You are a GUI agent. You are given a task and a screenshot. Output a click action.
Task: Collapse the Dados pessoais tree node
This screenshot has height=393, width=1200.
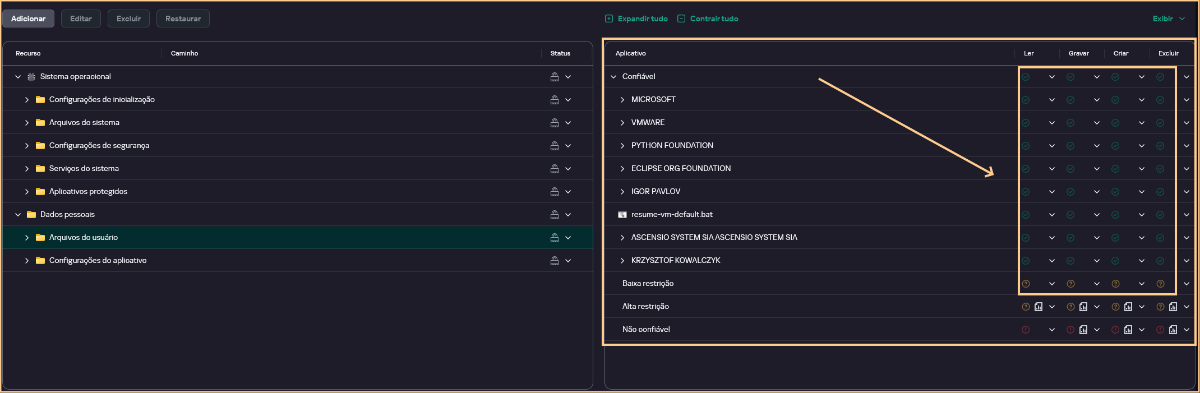click(x=18, y=215)
